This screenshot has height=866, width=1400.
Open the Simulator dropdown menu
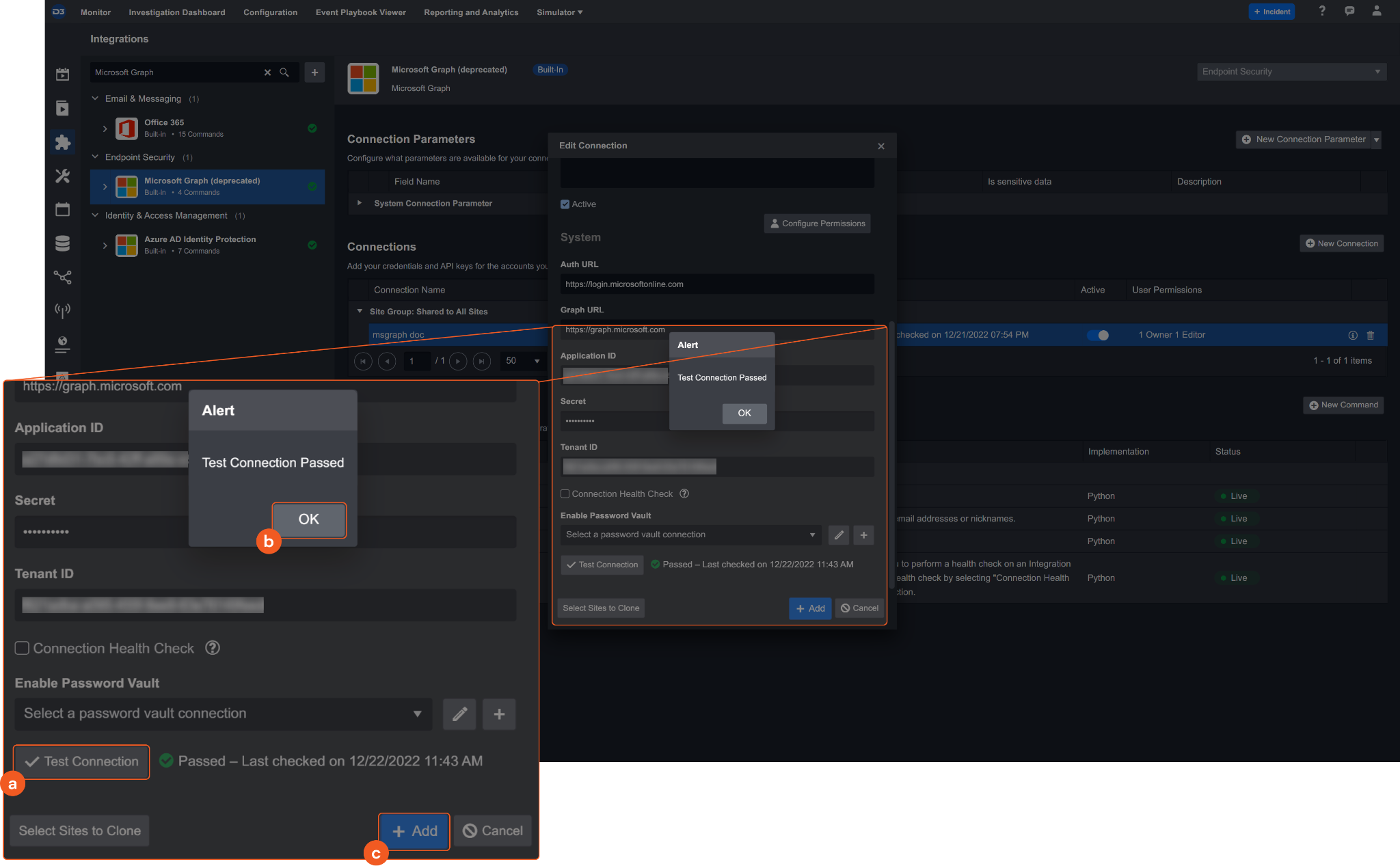coord(560,12)
